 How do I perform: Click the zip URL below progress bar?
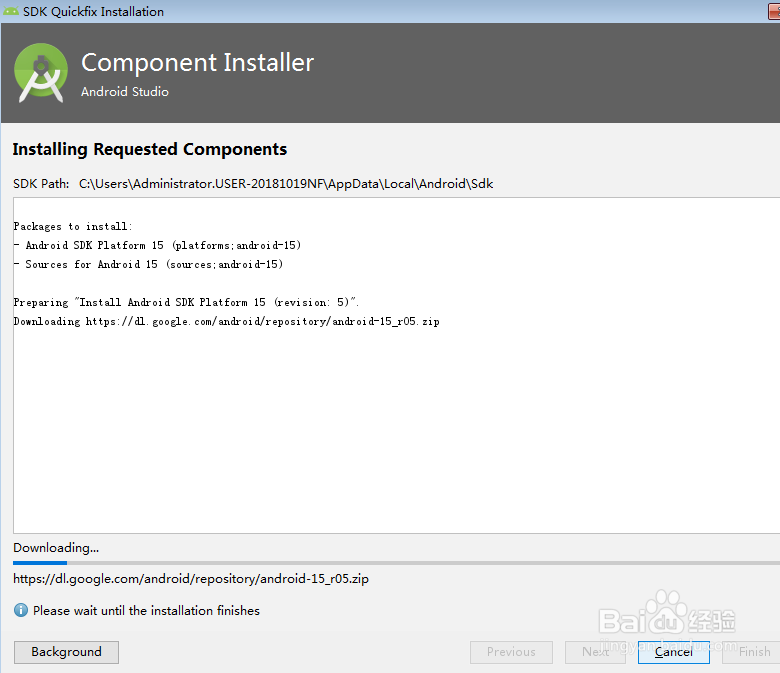pos(191,579)
